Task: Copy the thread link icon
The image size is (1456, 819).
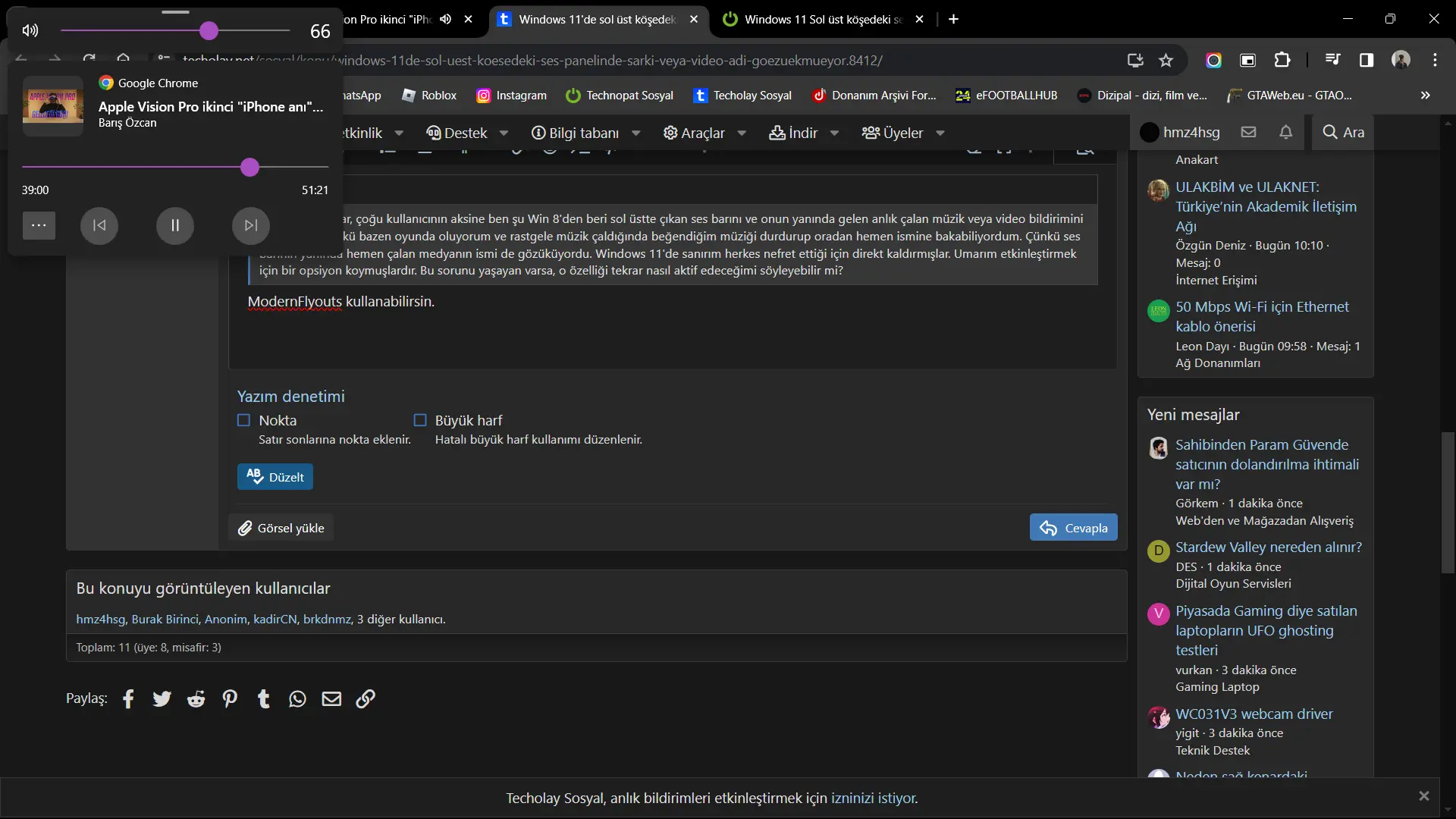Action: click(x=366, y=698)
